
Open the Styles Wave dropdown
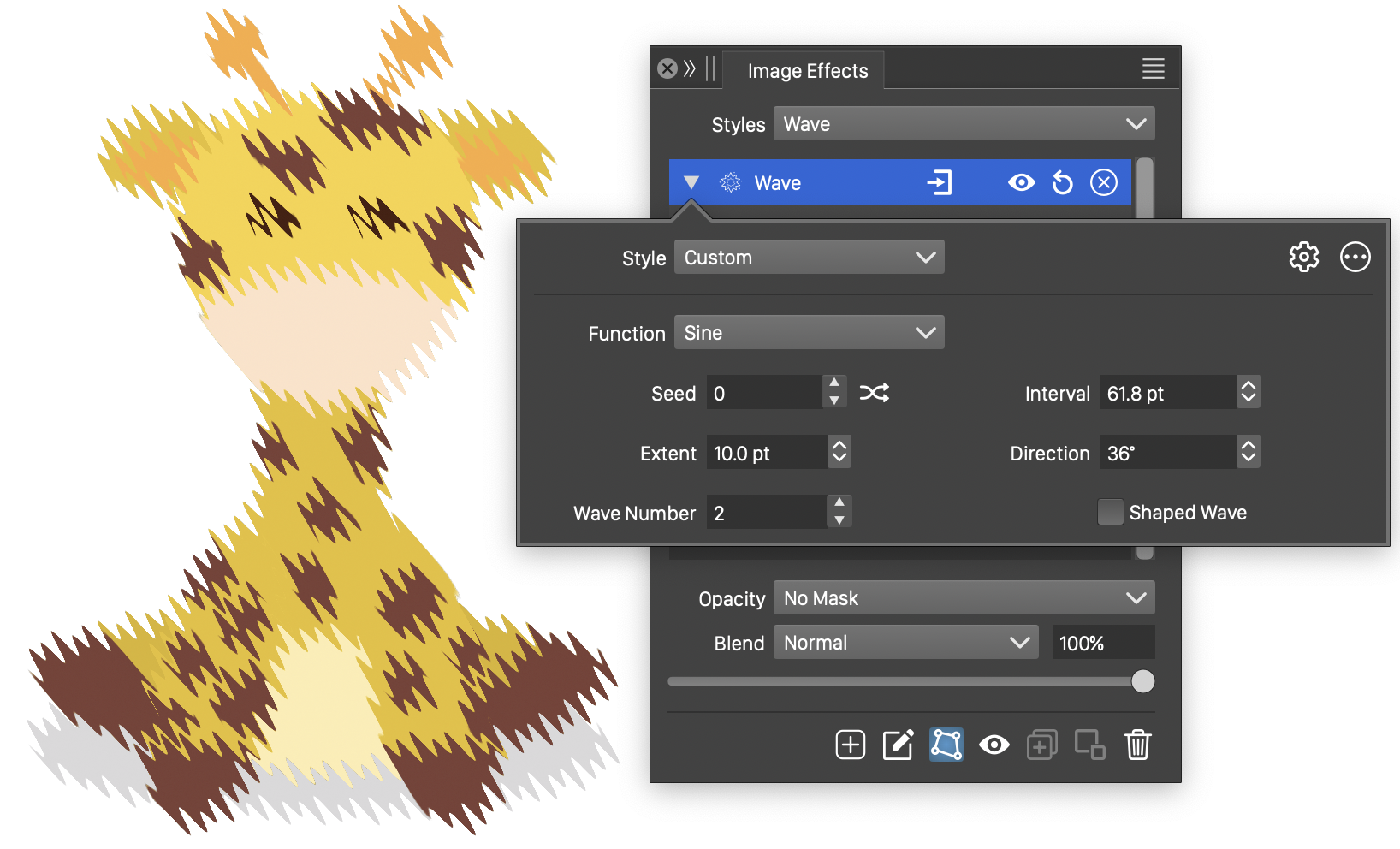964,124
